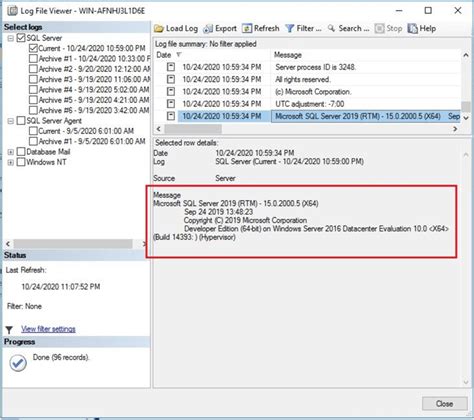Viewport: 474px width, 420px height.
Task: Click the log grid horizontal scrollbar thumb
Action: [193, 129]
